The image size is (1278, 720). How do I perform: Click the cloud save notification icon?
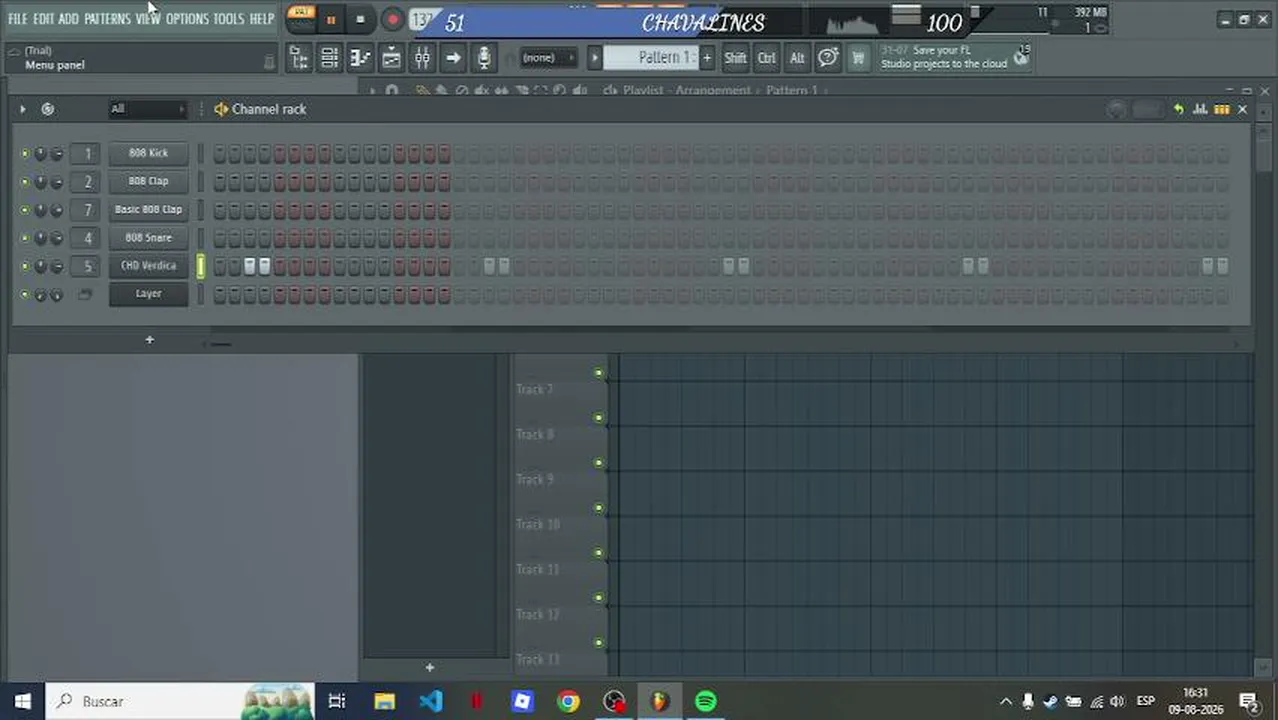coord(1021,58)
